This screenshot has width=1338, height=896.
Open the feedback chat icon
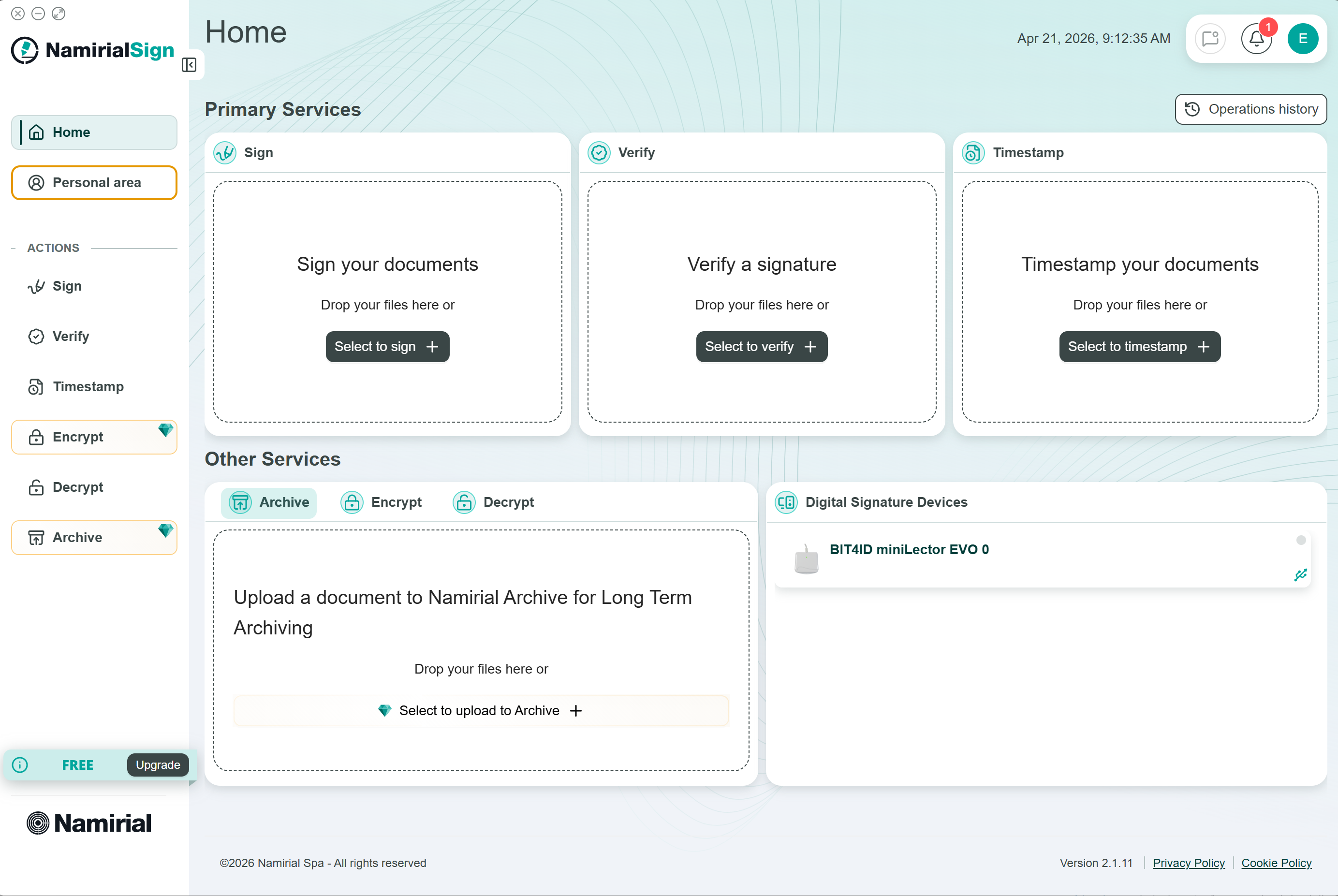pyautogui.click(x=1210, y=39)
